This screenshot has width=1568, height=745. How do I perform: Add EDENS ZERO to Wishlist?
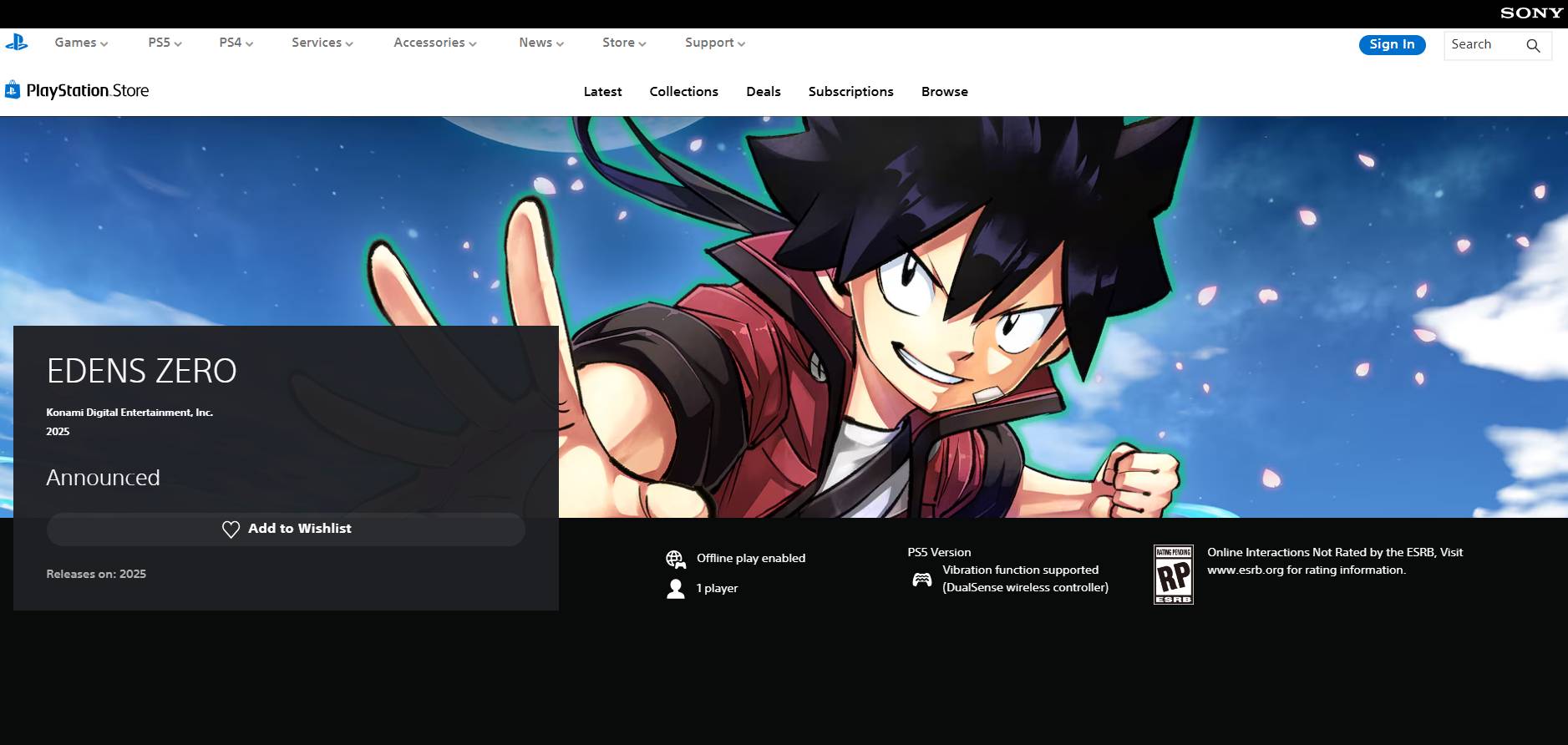(x=286, y=529)
